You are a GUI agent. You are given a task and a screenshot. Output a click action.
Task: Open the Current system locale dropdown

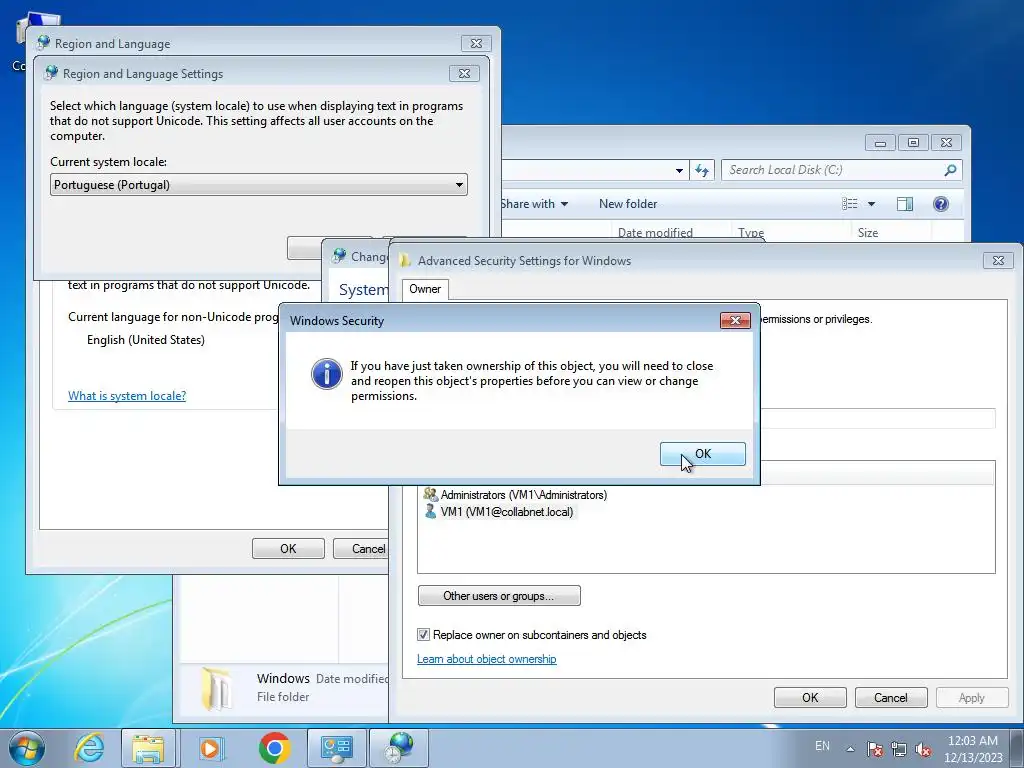tap(259, 185)
